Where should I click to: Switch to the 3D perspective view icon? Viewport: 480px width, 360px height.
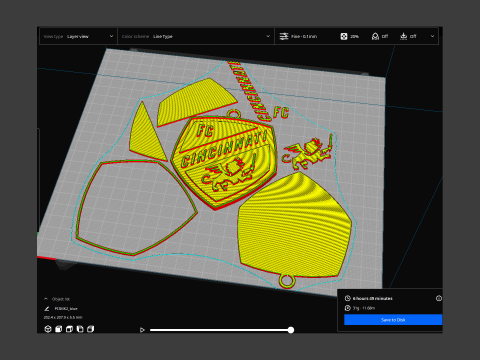(x=48, y=329)
